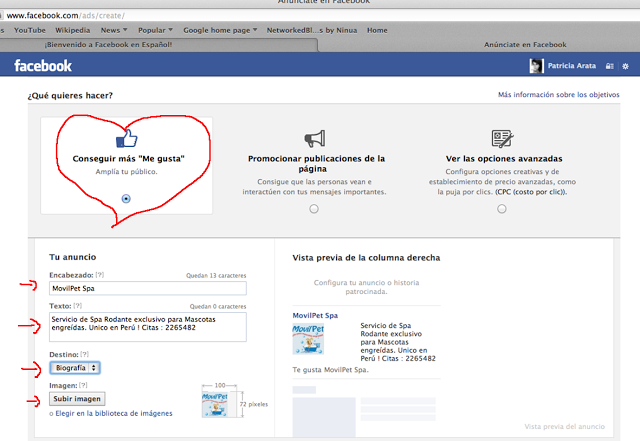Click Patricia Arata profile name
This screenshot has height=441, width=640.
click(572, 66)
